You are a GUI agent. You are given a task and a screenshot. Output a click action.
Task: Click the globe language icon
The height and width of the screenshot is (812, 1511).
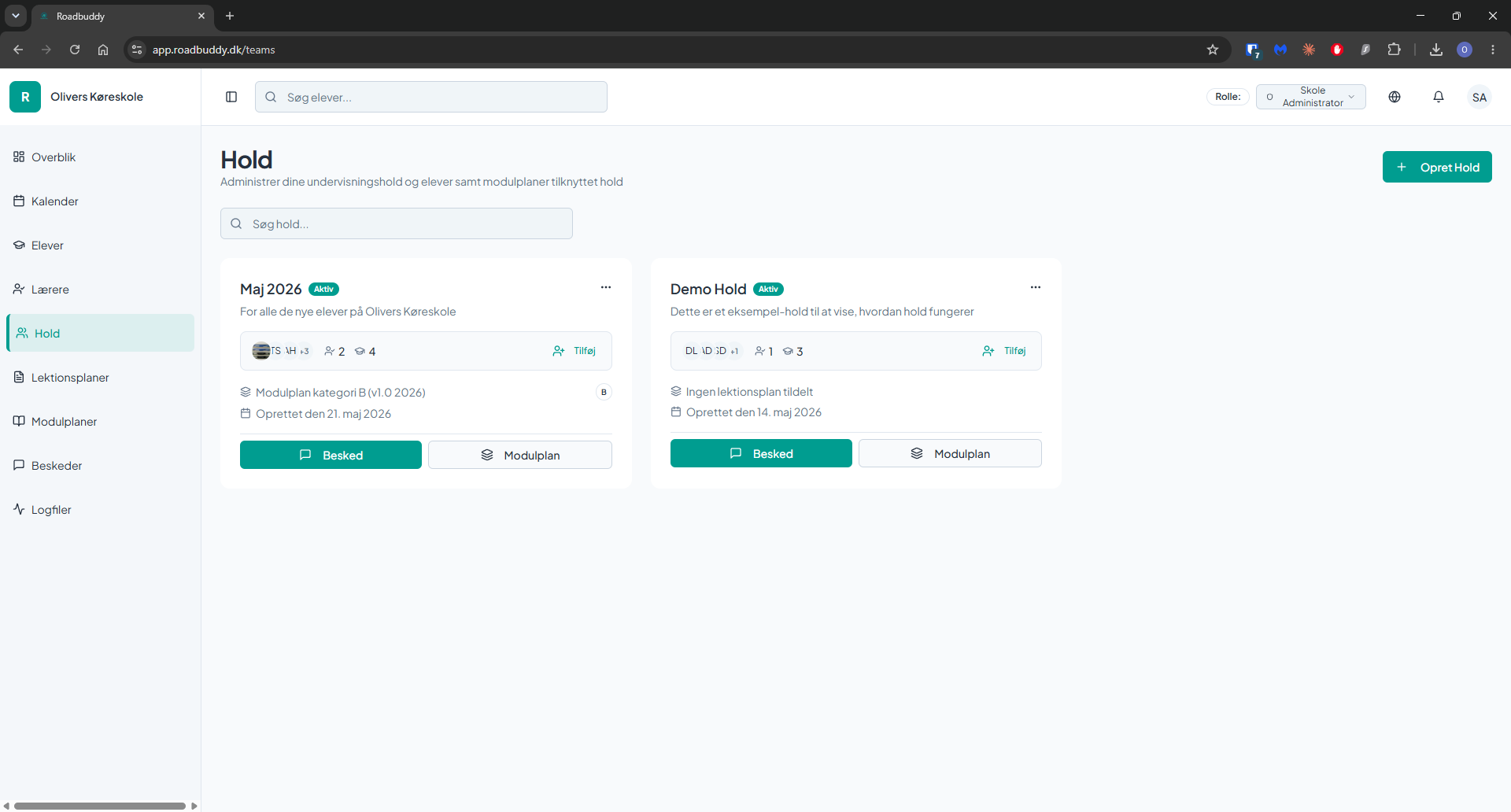pos(1395,97)
